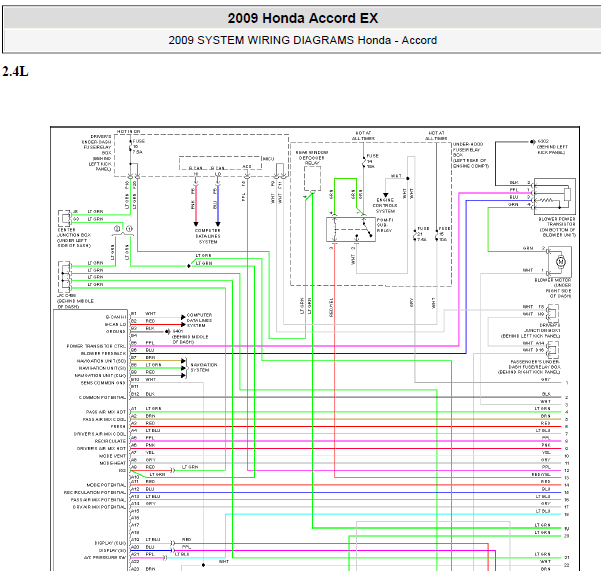Image resolution: width=601 pixels, height=571 pixels.
Task: Click the circled number 2 marker
Action: click(117, 229)
